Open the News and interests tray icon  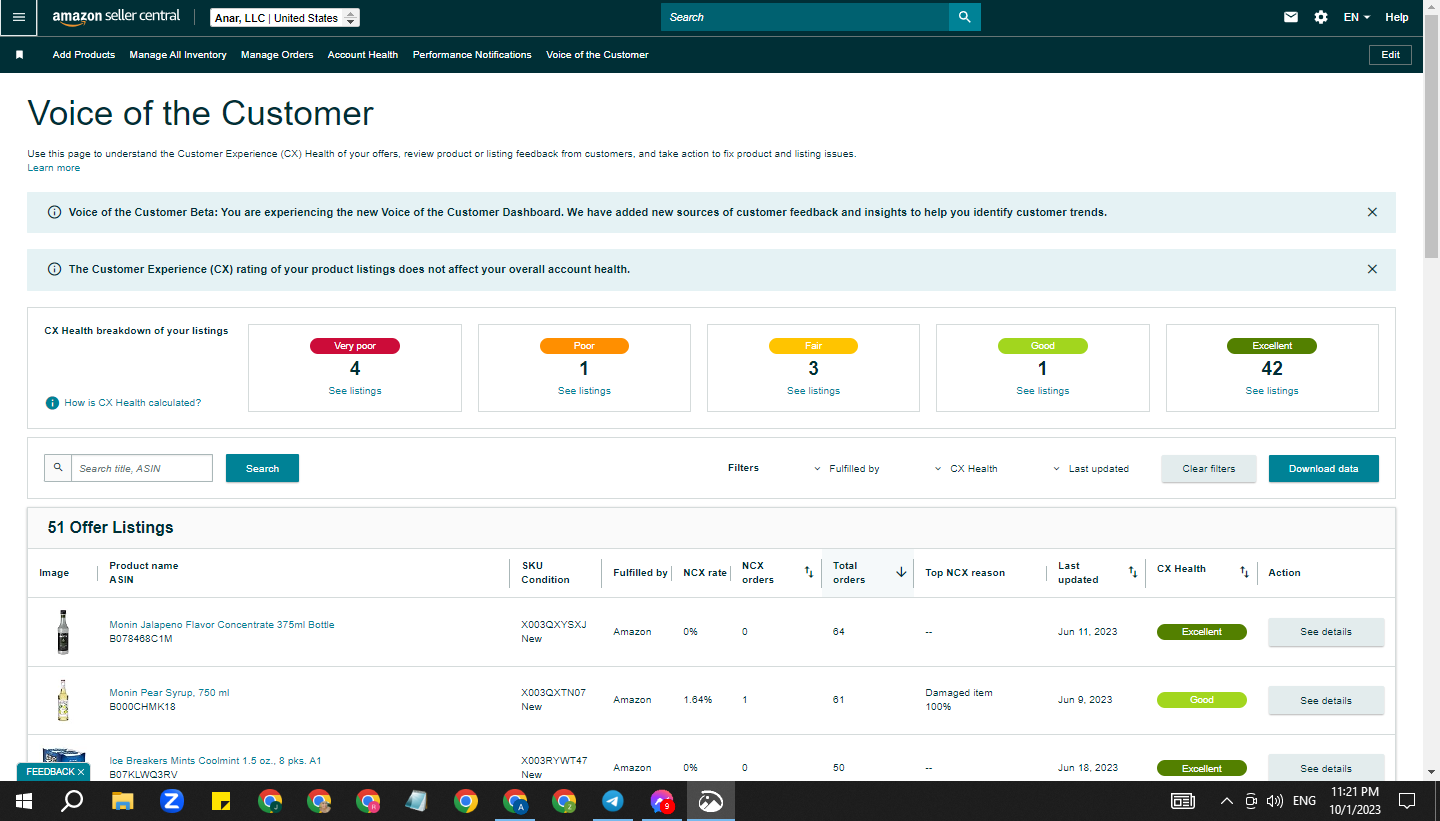(x=1183, y=801)
